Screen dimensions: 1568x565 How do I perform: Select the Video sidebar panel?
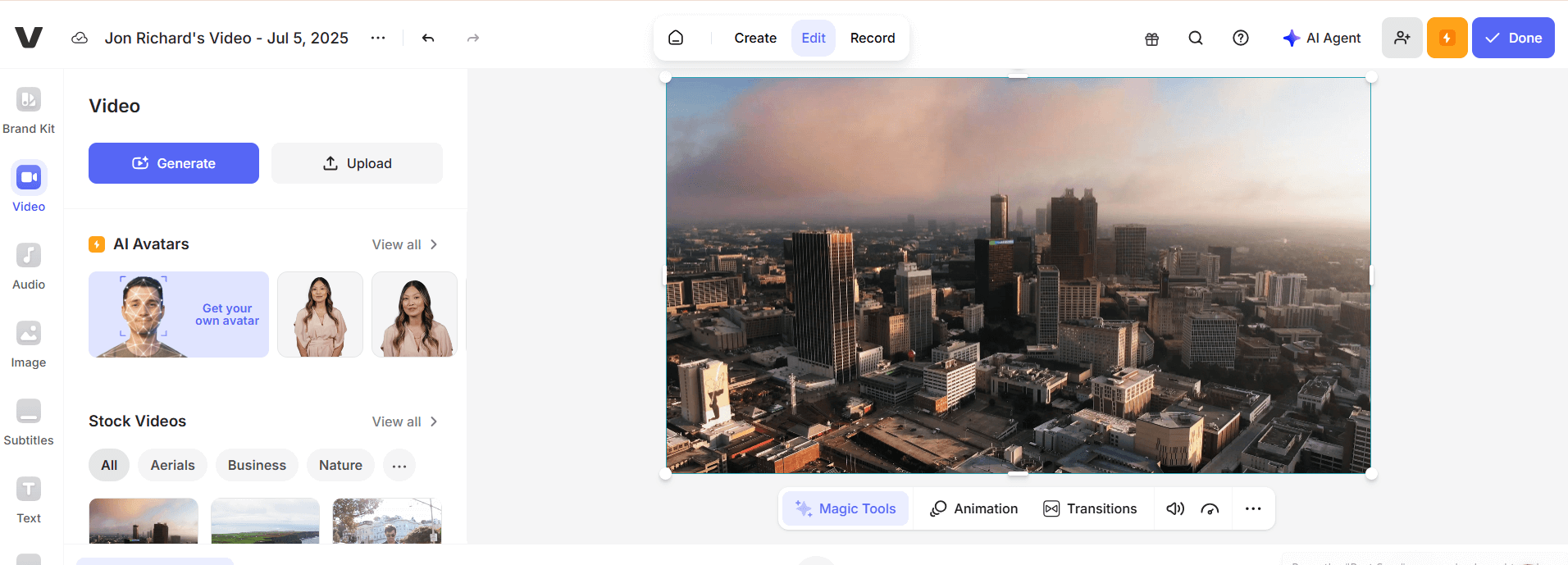pyautogui.click(x=29, y=188)
